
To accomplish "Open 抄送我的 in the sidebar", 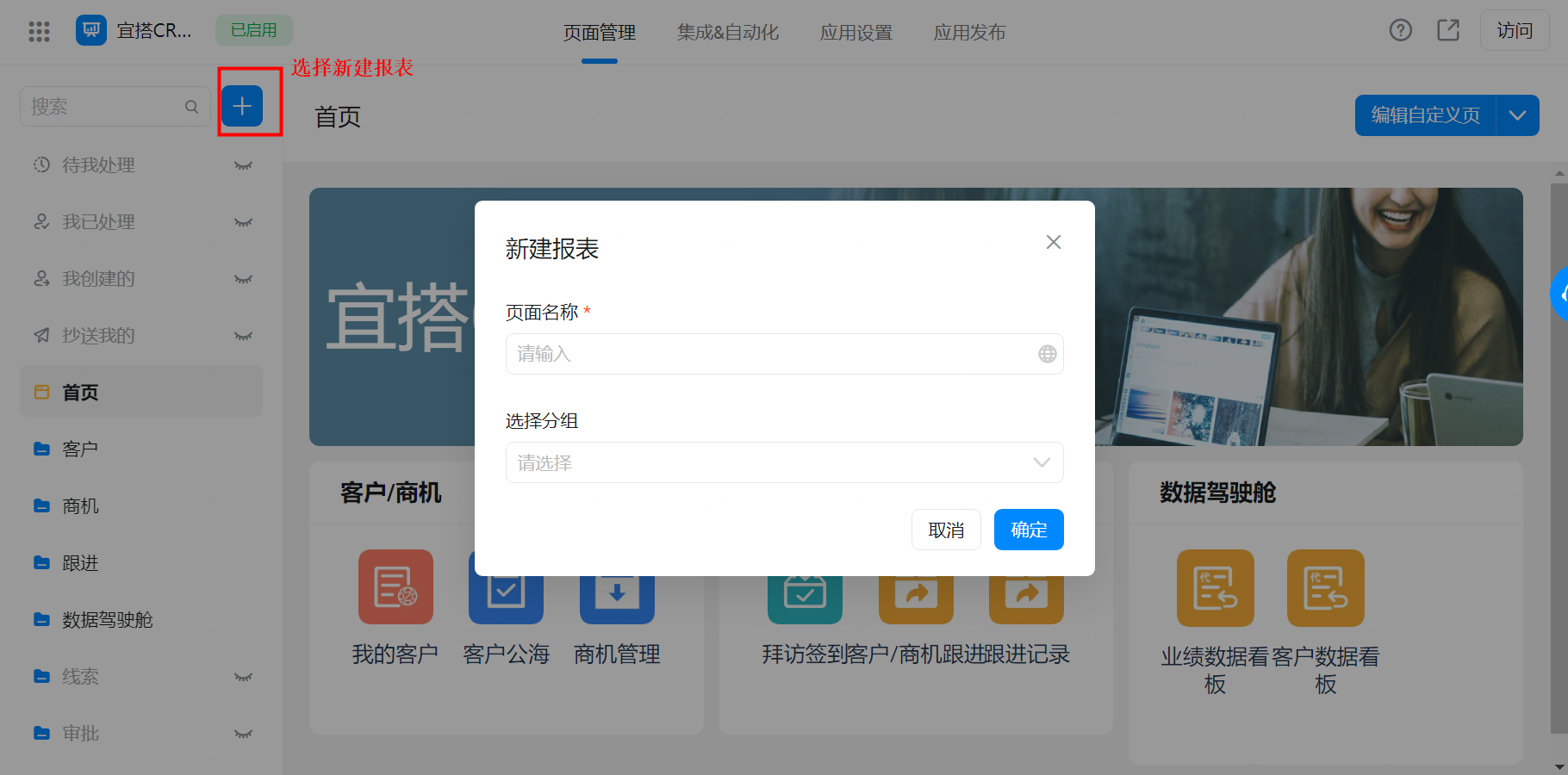I will coord(141,336).
